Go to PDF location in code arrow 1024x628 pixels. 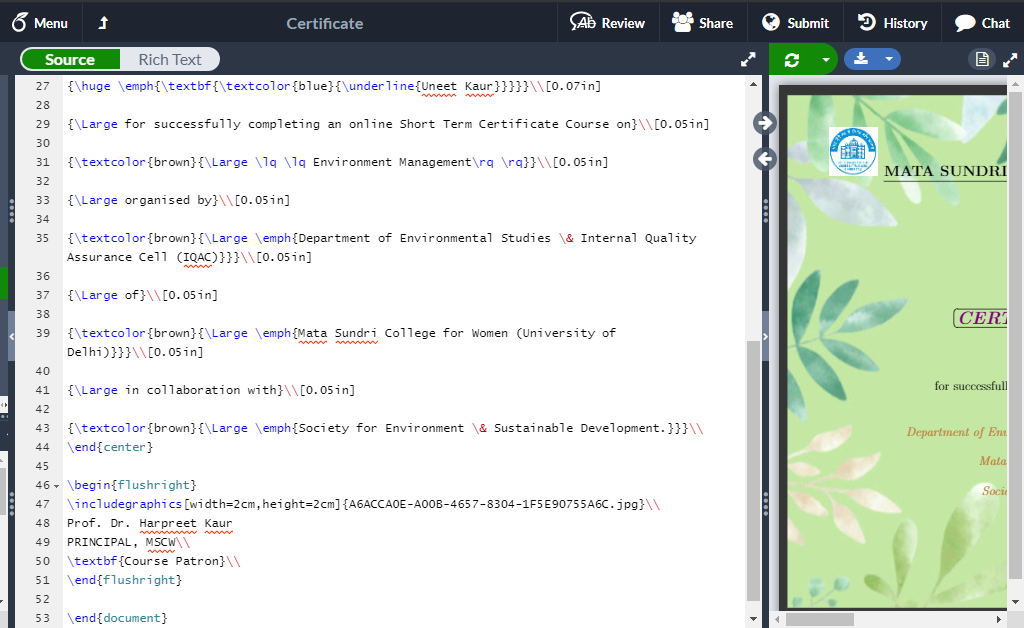point(765,159)
